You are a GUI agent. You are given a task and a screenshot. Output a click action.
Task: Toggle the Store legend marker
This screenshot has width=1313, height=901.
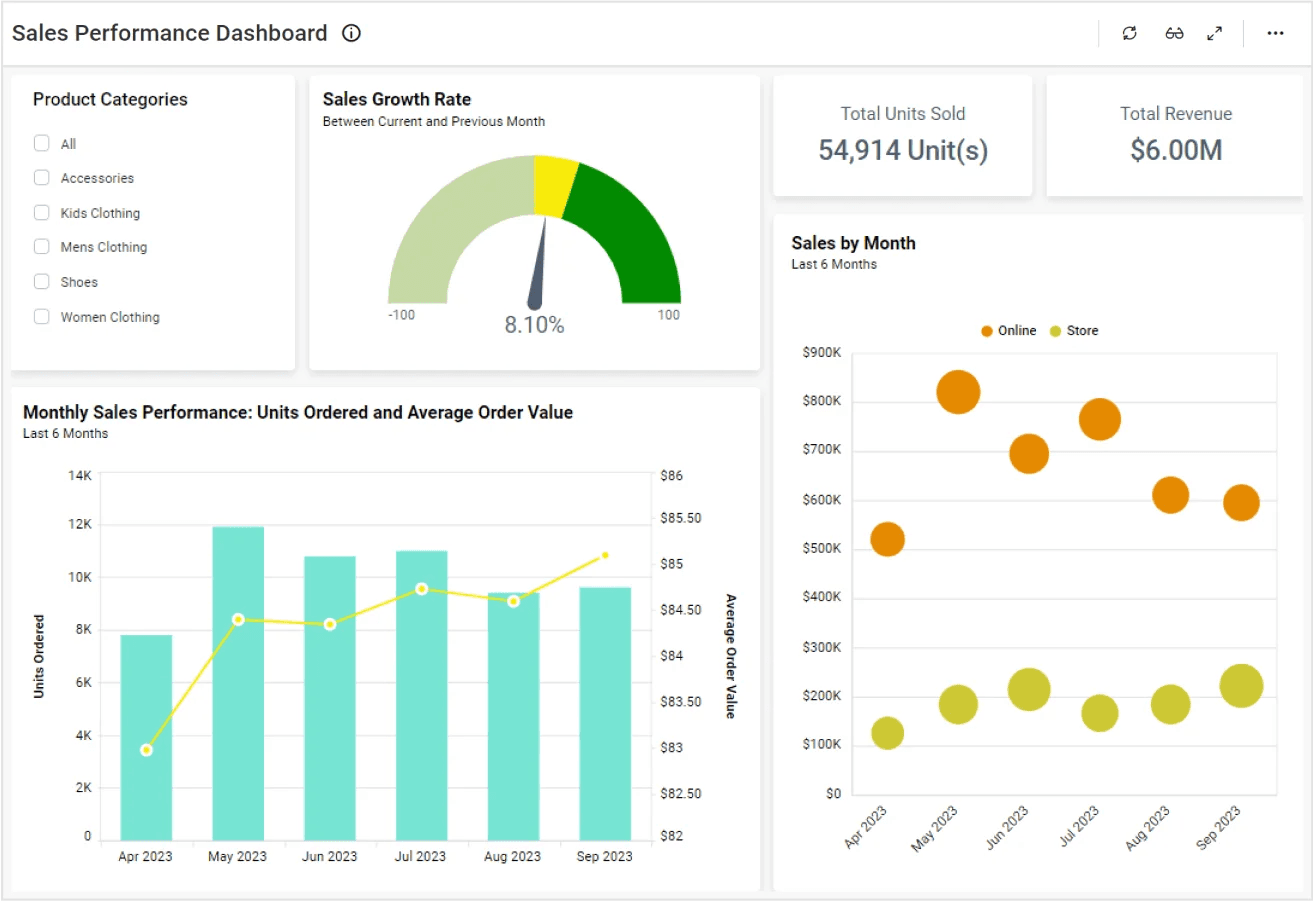1056,331
